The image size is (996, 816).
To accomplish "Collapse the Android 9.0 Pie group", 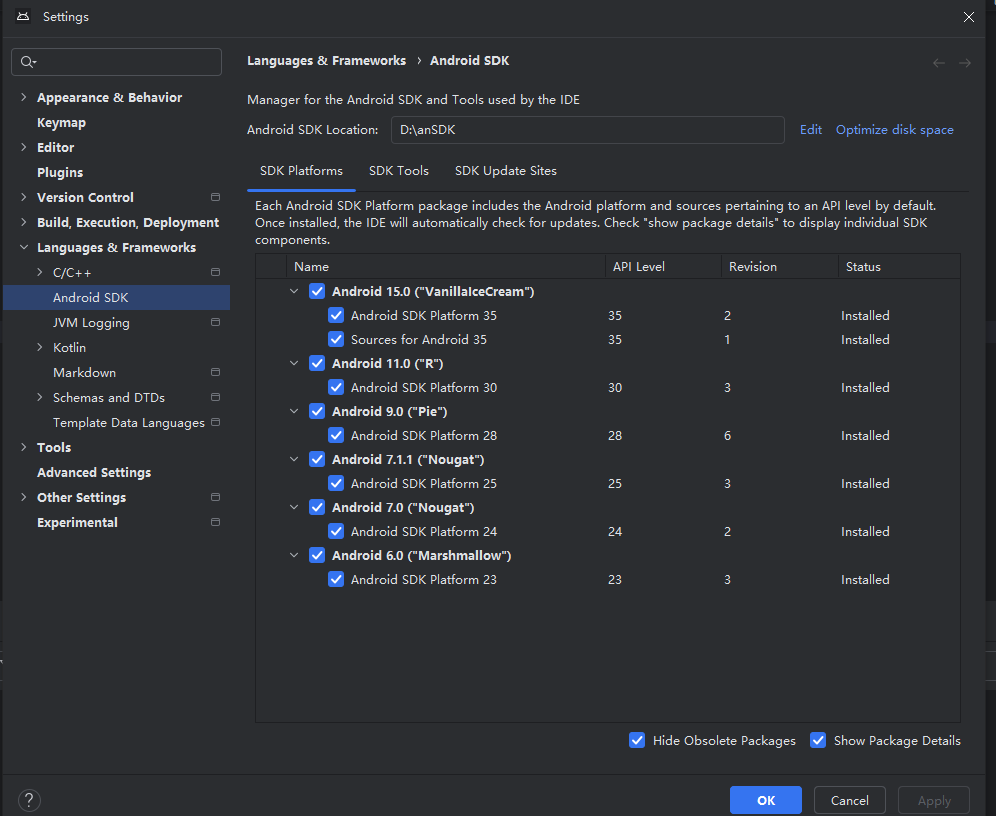I will click(x=294, y=411).
